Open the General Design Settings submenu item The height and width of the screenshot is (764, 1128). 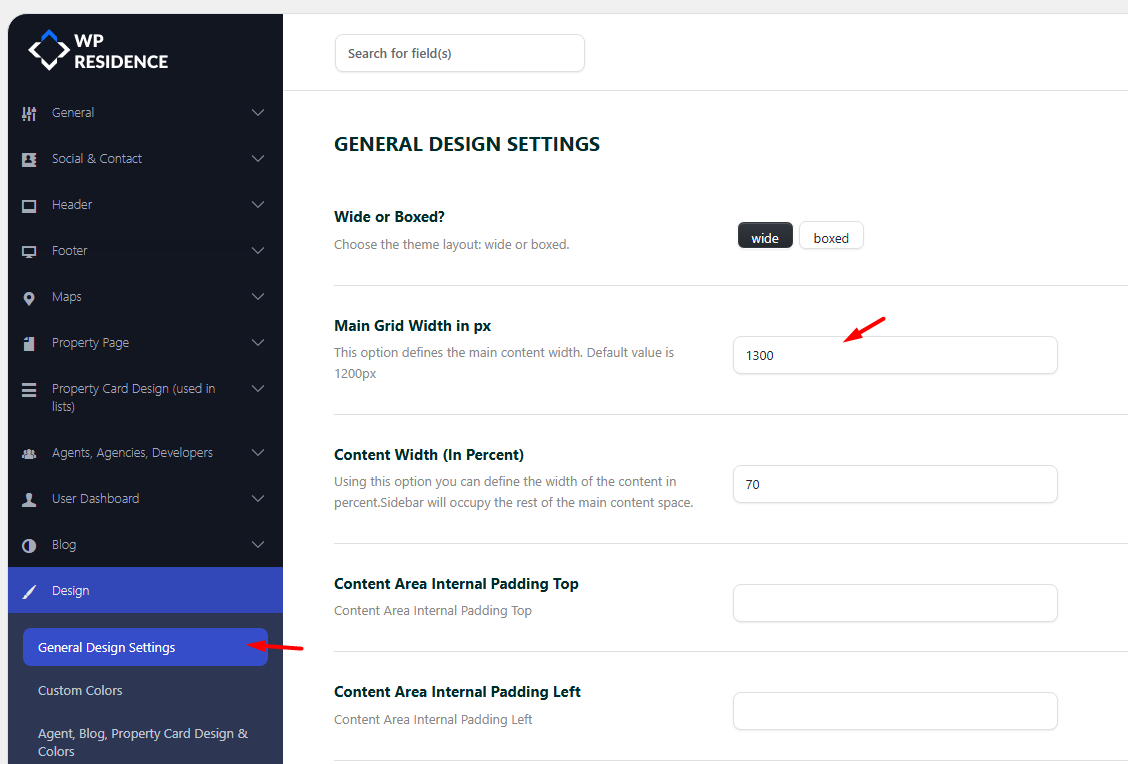coord(107,647)
